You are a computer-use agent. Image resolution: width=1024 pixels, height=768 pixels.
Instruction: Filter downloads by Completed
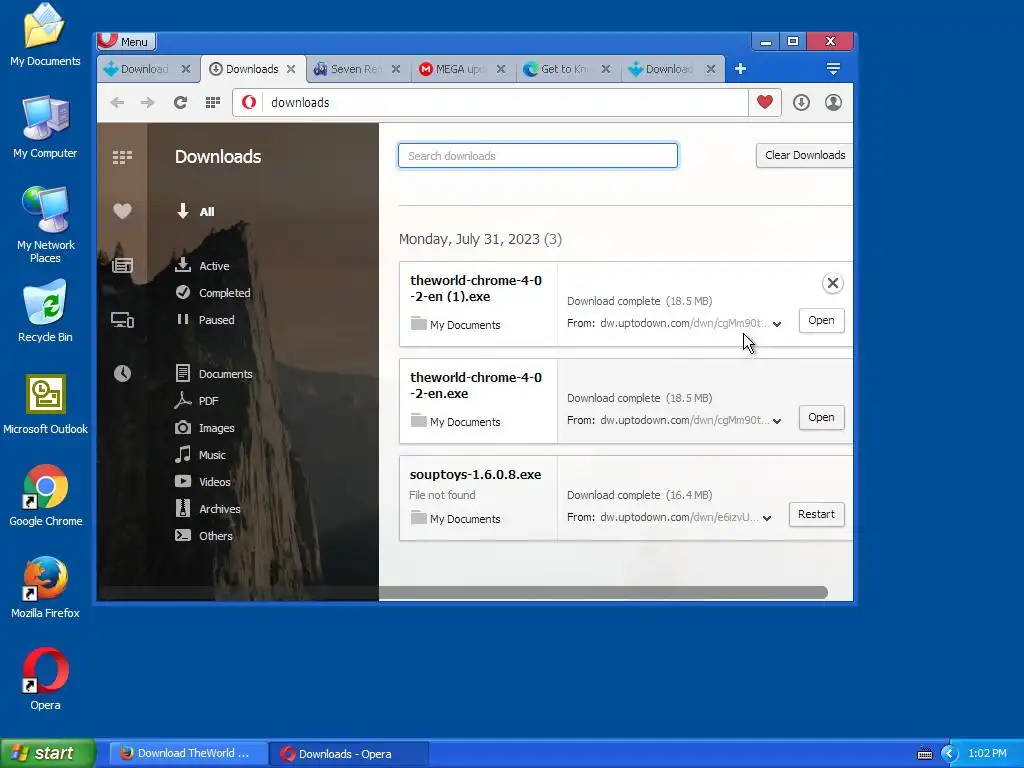coord(213,293)
